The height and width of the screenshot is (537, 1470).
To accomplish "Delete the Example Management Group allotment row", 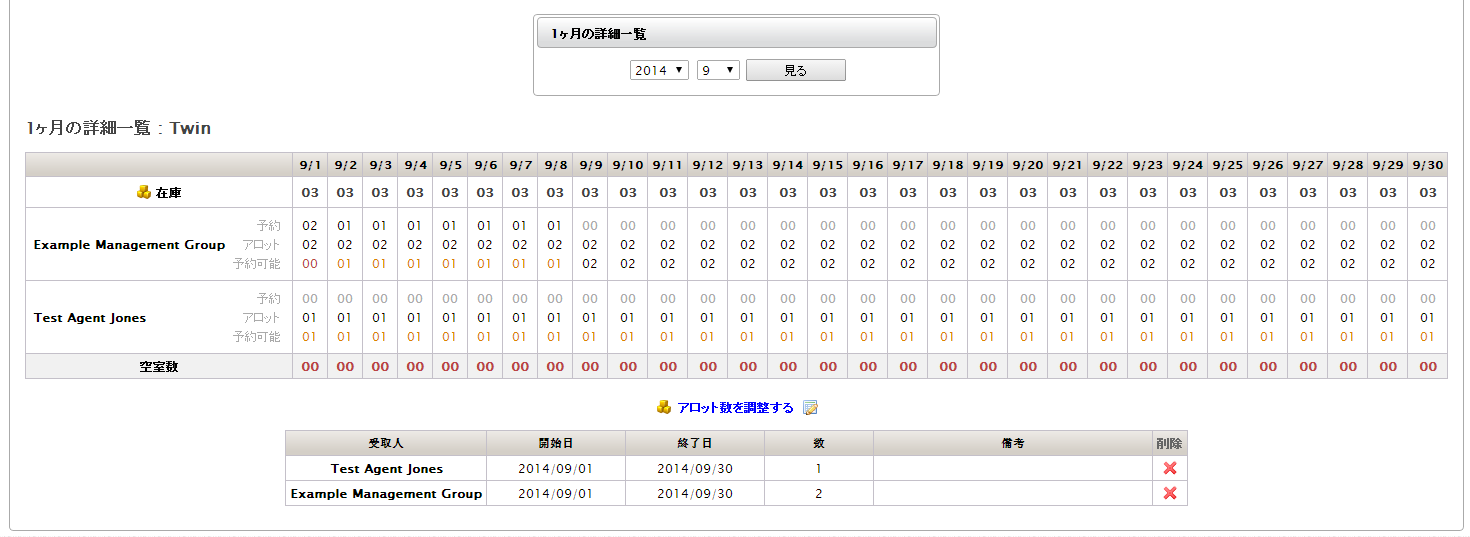I will coord(1169,493).
